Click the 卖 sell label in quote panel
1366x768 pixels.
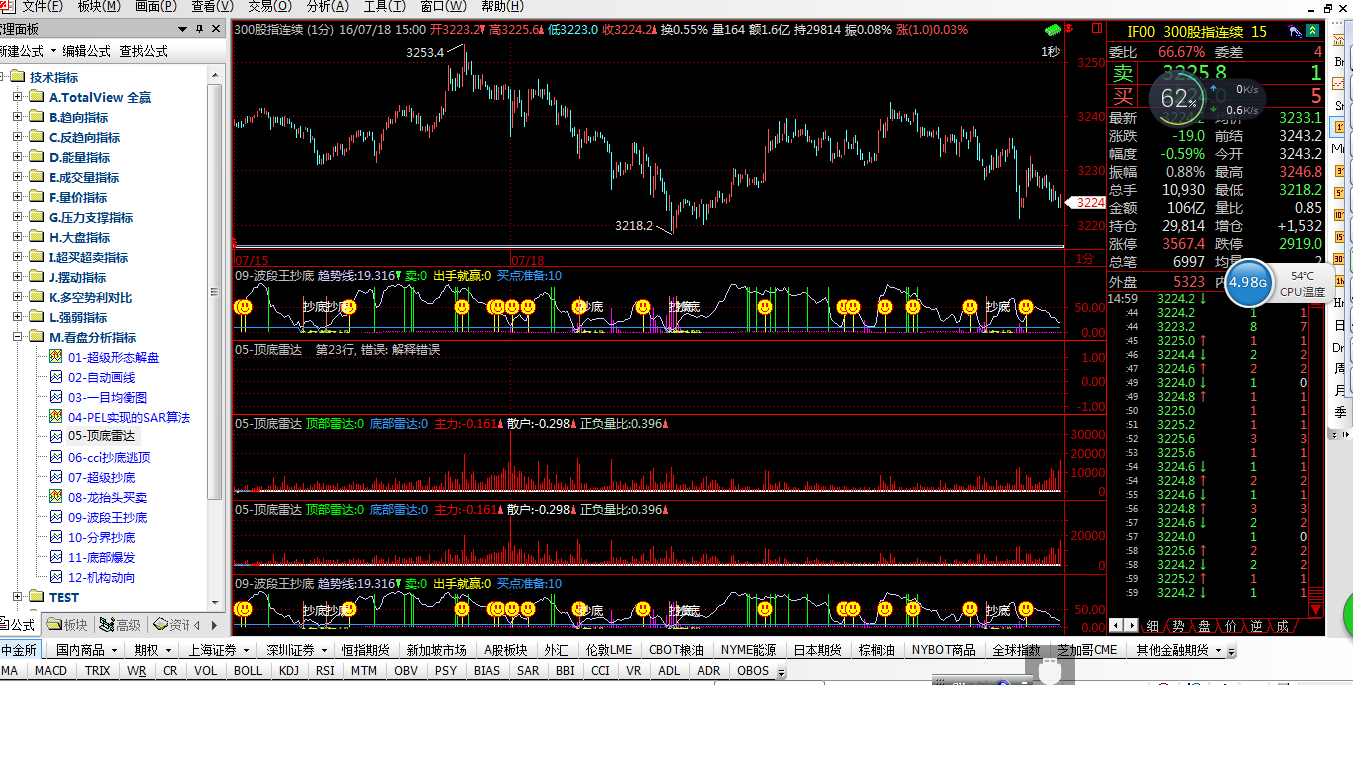pyautogui.click(x=1123, y=73)
